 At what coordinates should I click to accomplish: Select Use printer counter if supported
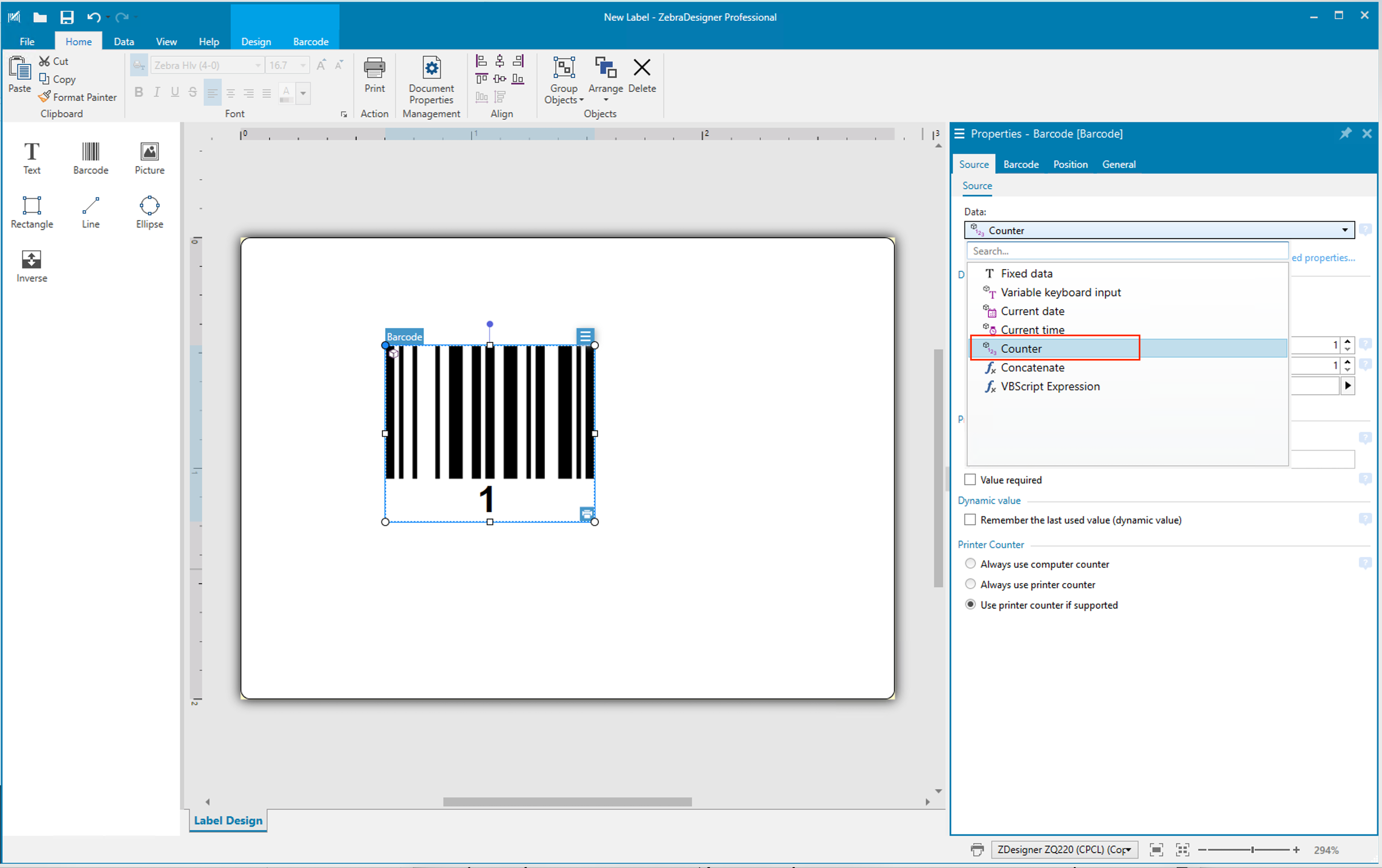(970, 605)
